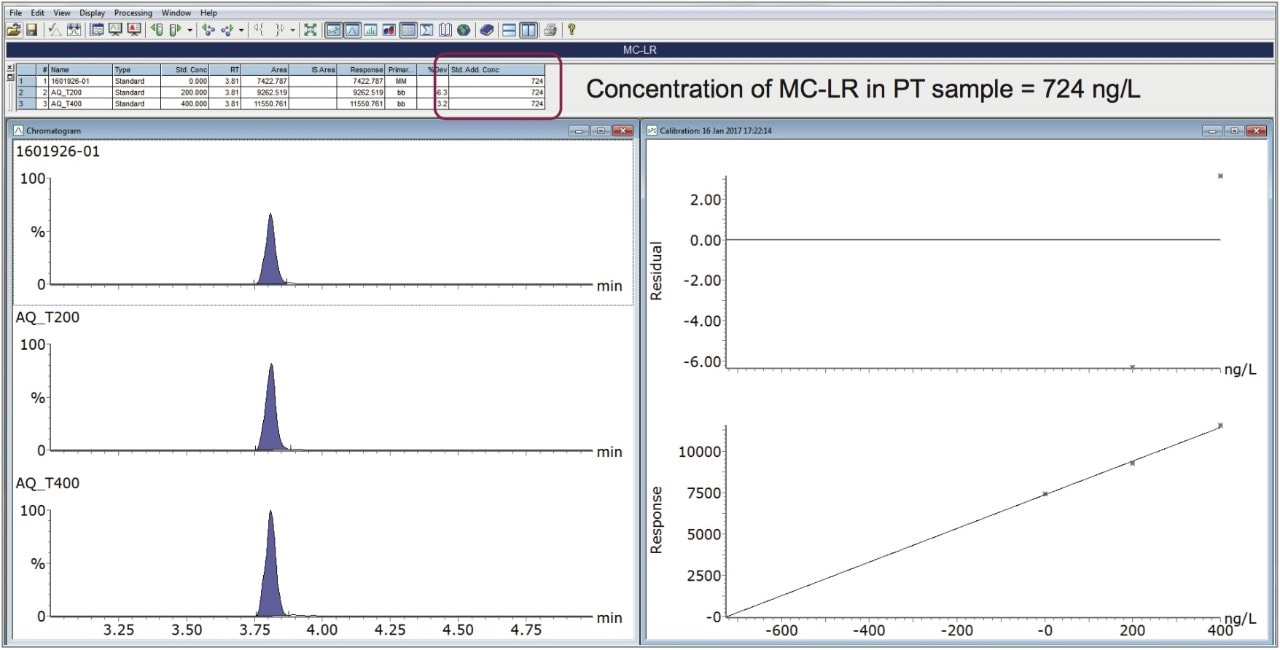
Task: Click the green zoom-to-fit arrows icon
Action: [310, 30]
